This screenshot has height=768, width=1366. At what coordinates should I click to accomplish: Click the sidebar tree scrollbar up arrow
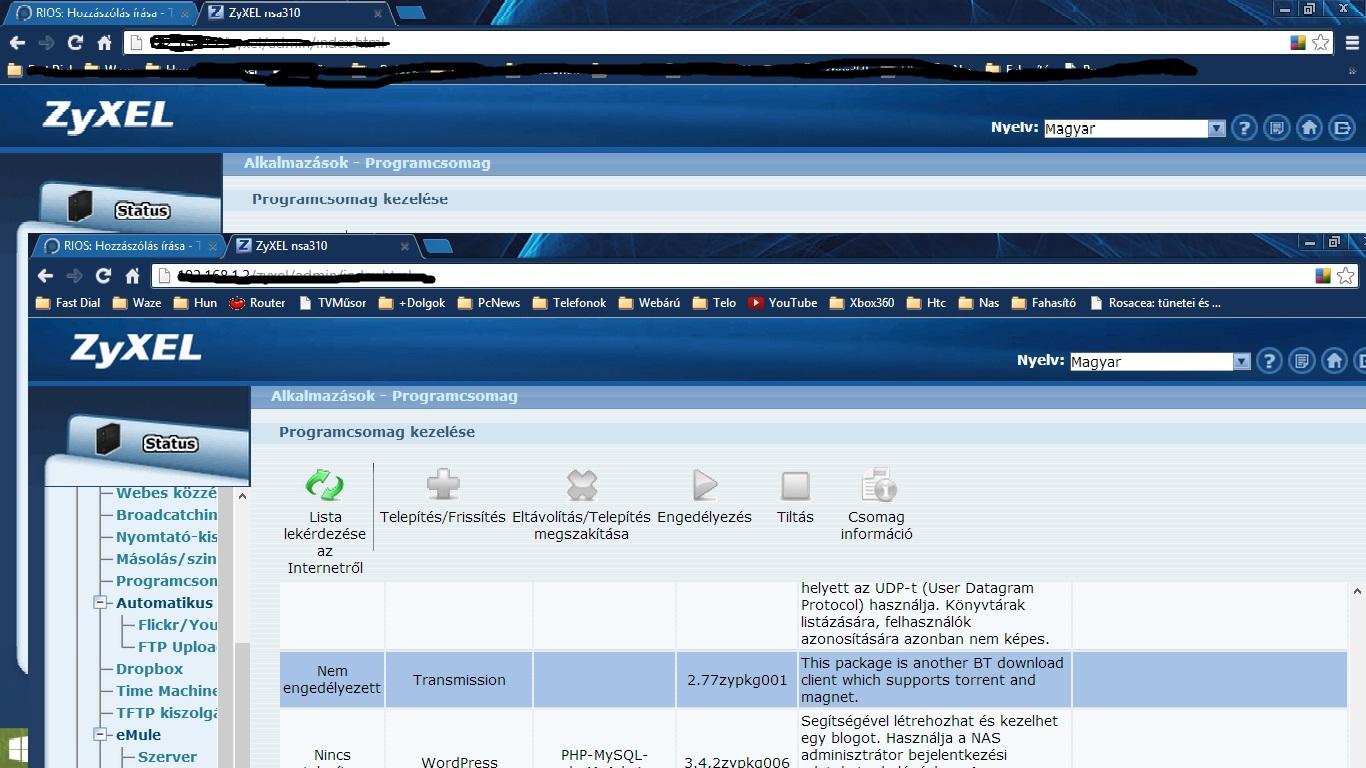241,496
